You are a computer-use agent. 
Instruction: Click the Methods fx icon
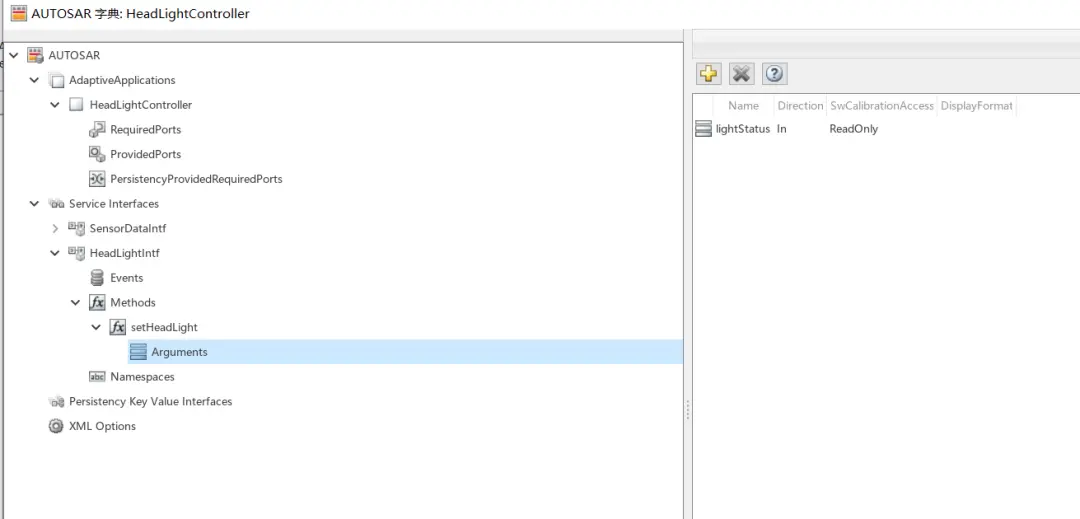coord(97,303)
